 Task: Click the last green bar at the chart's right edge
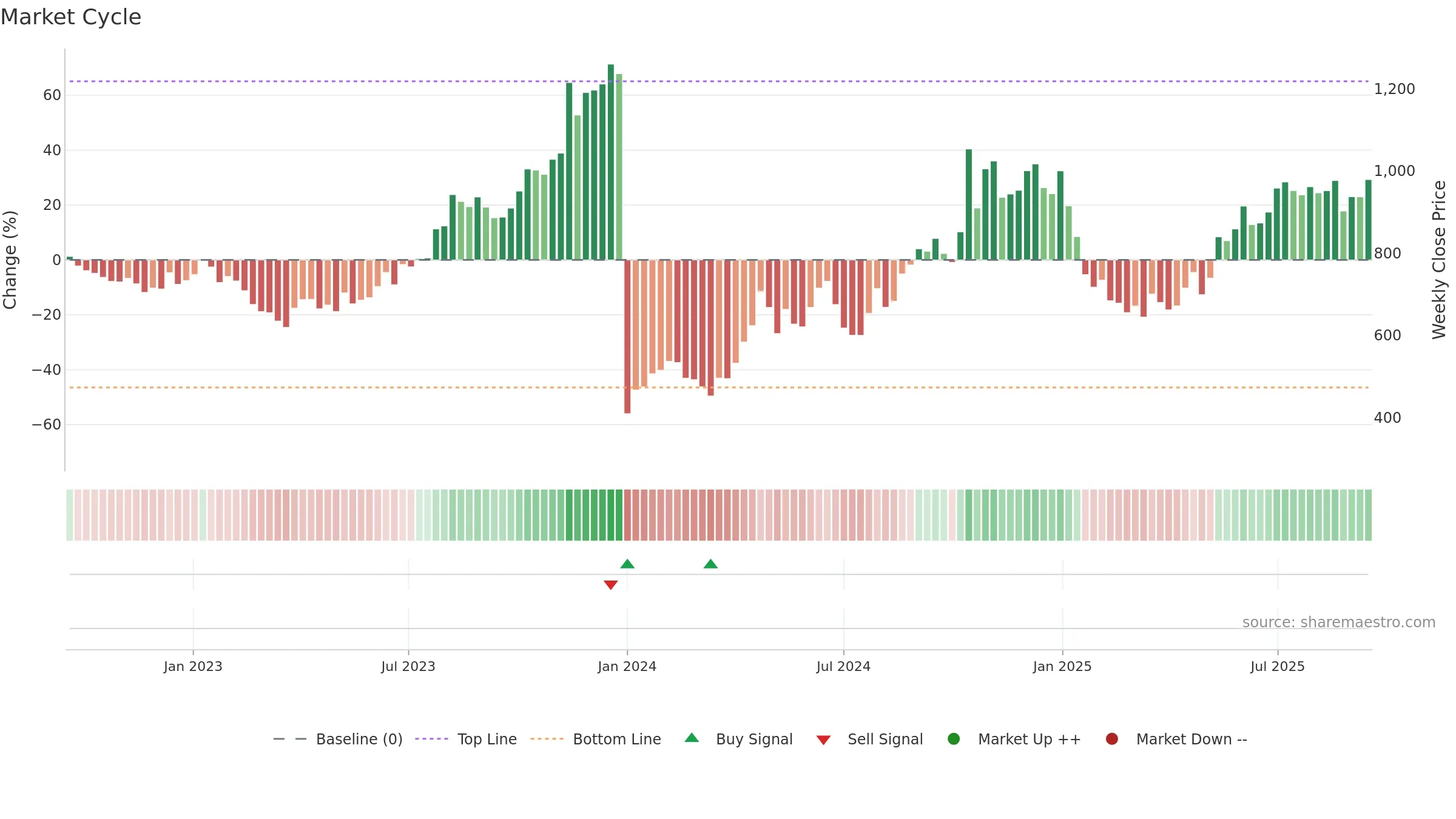[x=1368, y=220]
